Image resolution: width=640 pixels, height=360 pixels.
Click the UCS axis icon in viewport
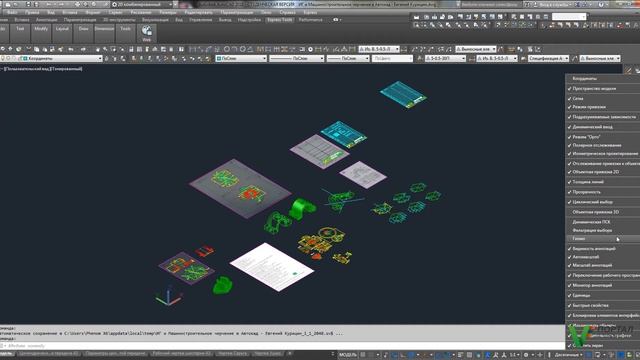pyautogui.click(x=168, y=297)
